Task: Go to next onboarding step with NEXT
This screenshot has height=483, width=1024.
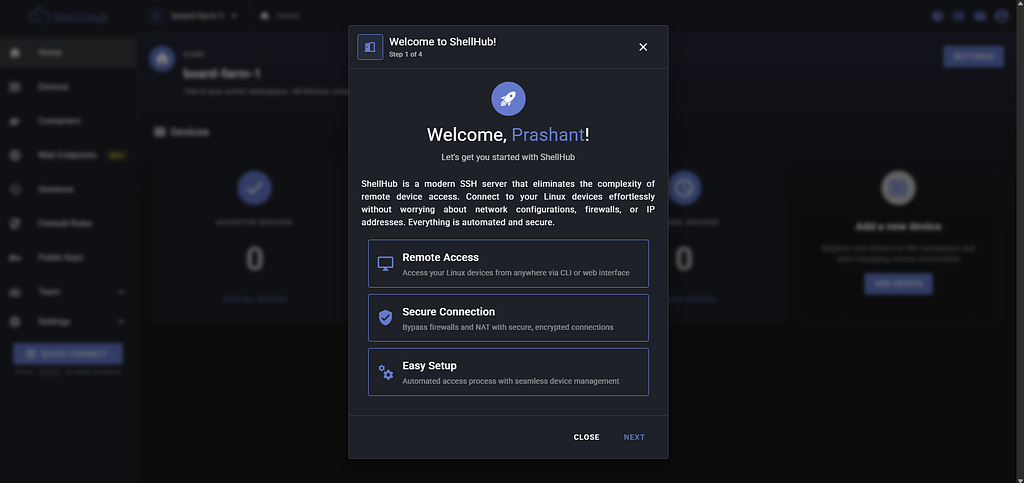Action: tap(634, 437)
